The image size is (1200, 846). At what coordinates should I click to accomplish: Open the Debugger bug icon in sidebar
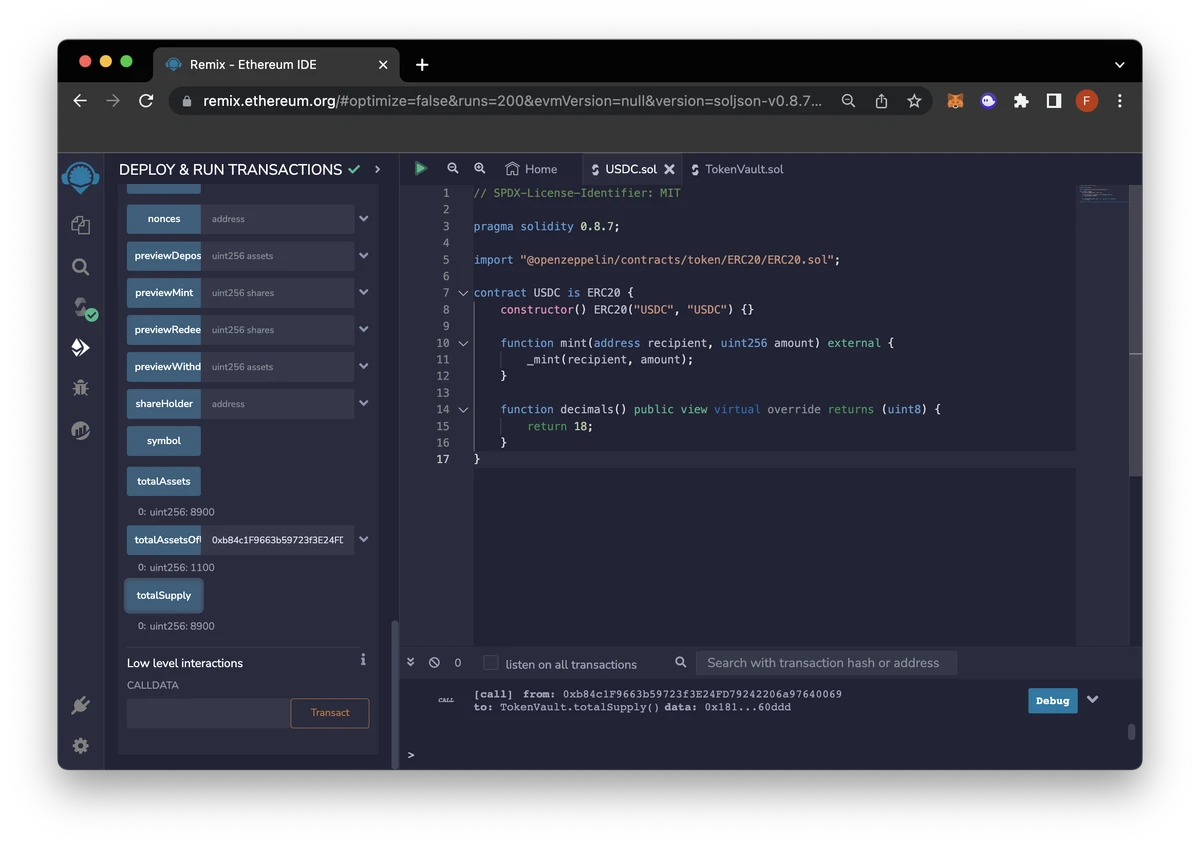point(81,388)
